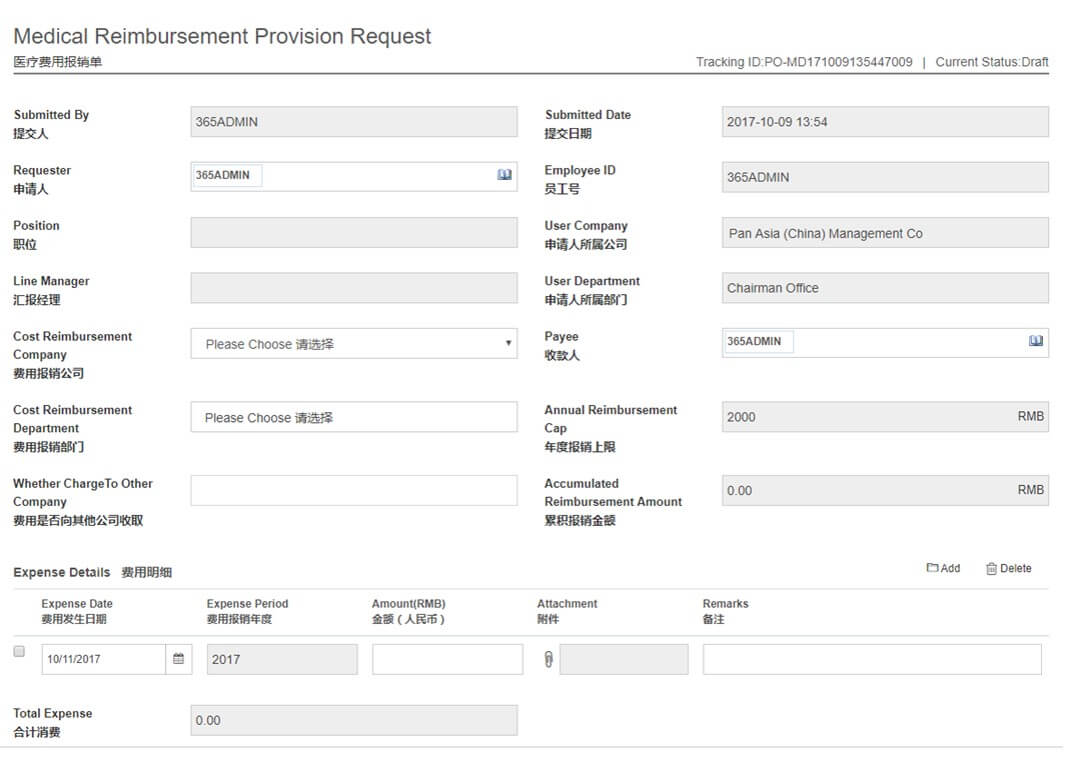Click the Total Expense field
The image size is (1081, 762).
click(354, 720)
